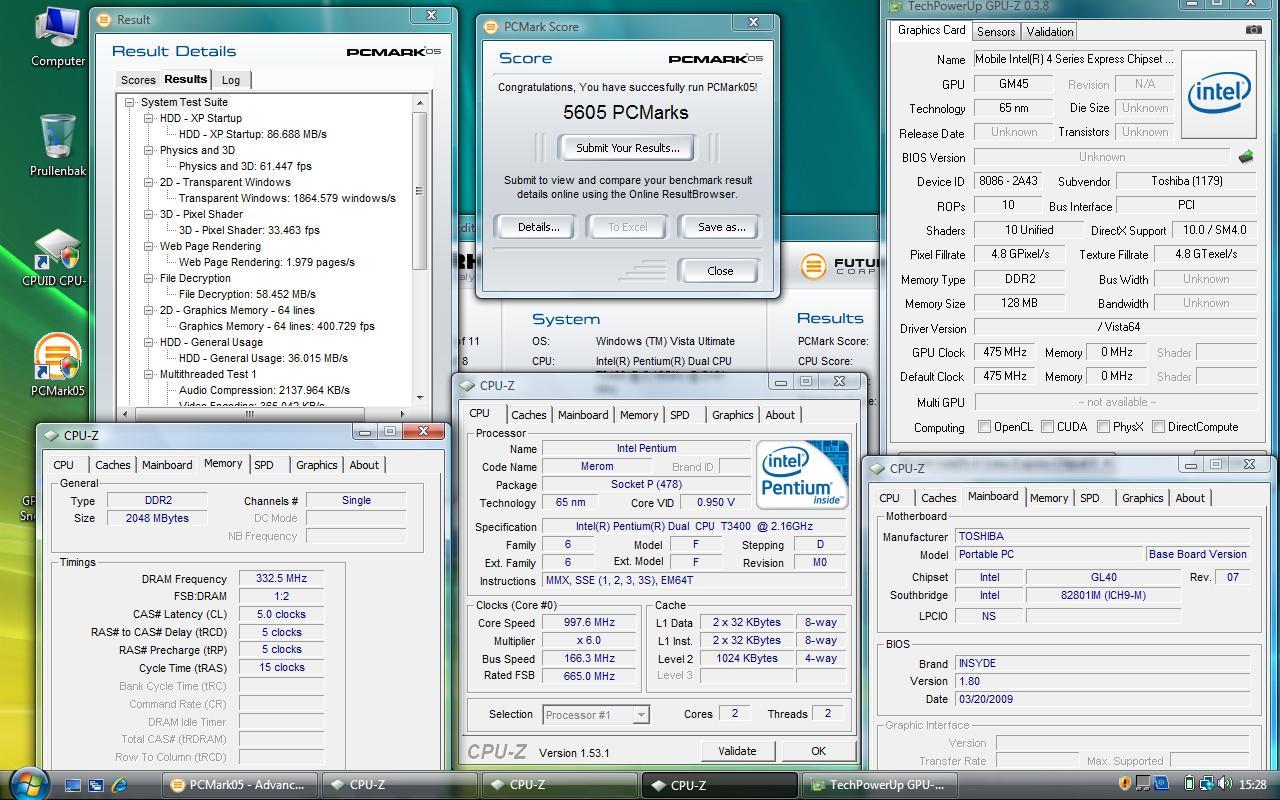This screenshot has height=800, width=1280.
Task: Switch to the Scores tab in Result Details
Action: point(138,80)
